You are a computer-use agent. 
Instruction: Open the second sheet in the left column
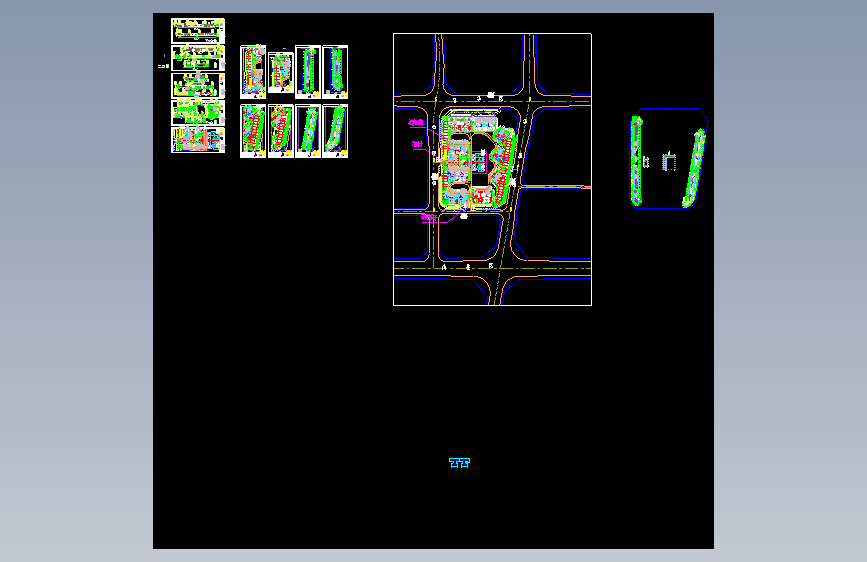(x=198, y=58)
